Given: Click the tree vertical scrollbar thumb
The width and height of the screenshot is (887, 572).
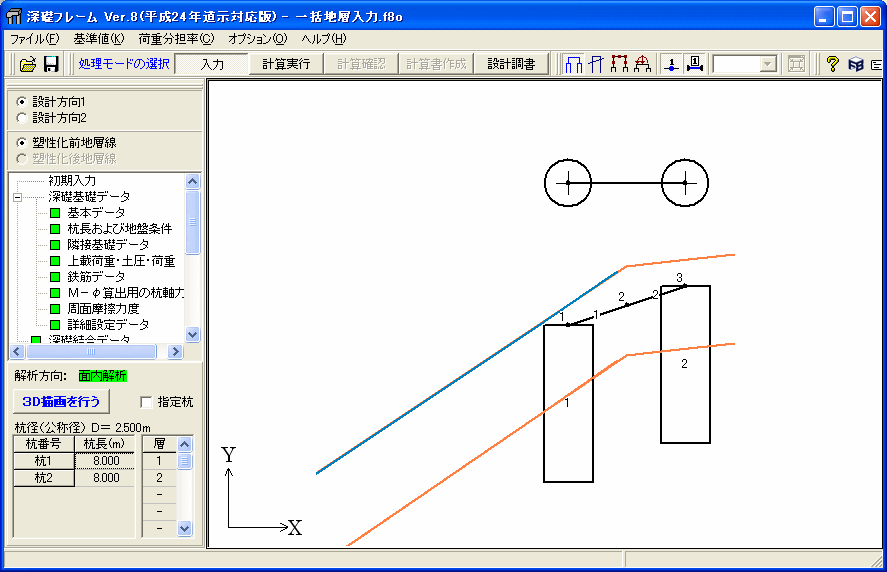Looking at the screenshot, I should (192, 222).
